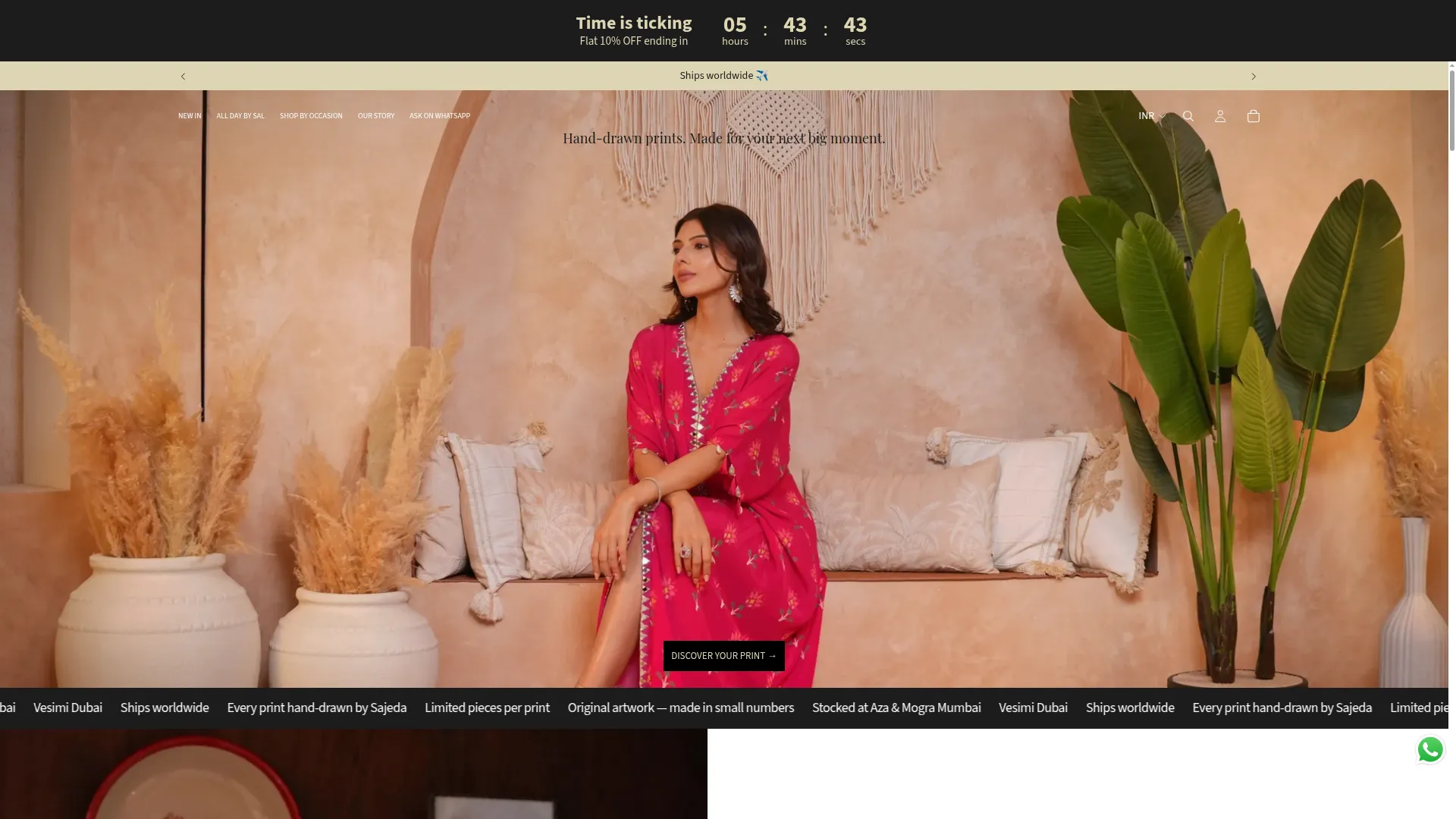Go to previous announcement with left arrow
Viewport: 1456px width, 819px height.
(183, 76)
